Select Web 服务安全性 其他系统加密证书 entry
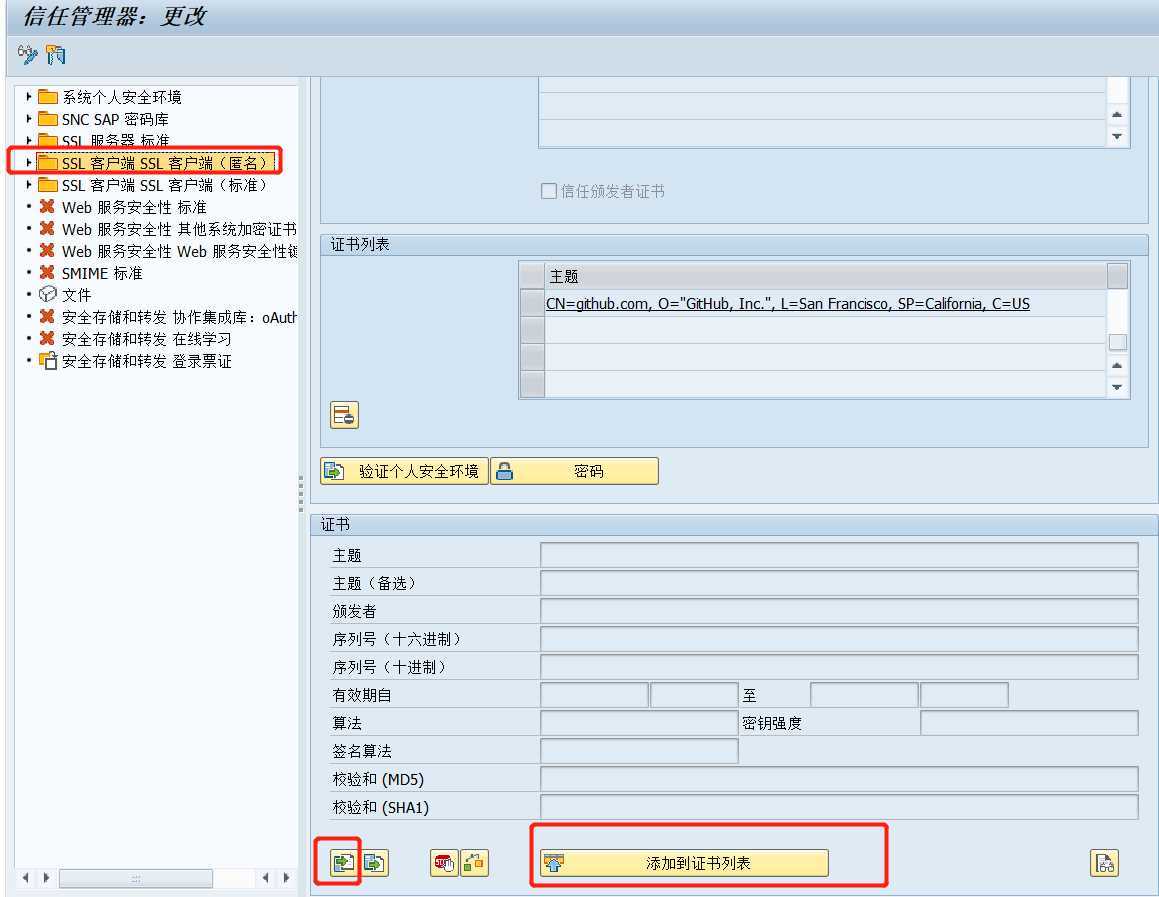 click(179, 229)
